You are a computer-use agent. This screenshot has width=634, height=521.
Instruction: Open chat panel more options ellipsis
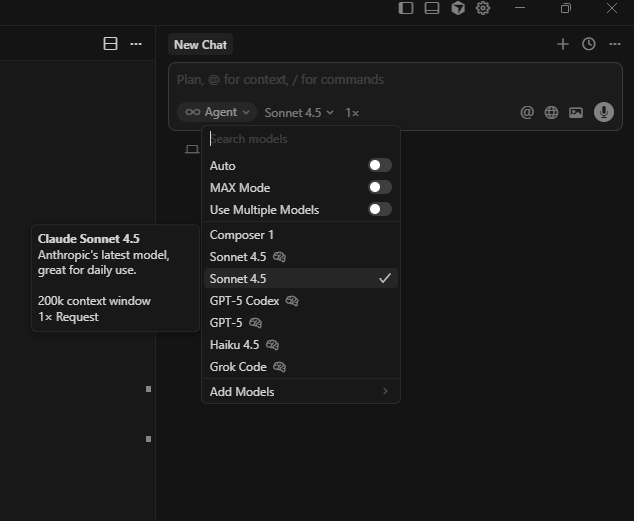[x=615, y=44]
